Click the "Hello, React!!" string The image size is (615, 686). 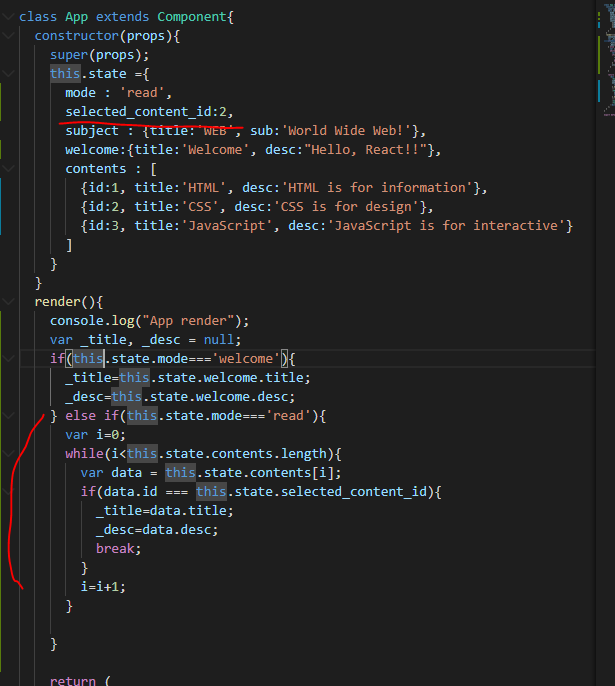coord(366,150)
